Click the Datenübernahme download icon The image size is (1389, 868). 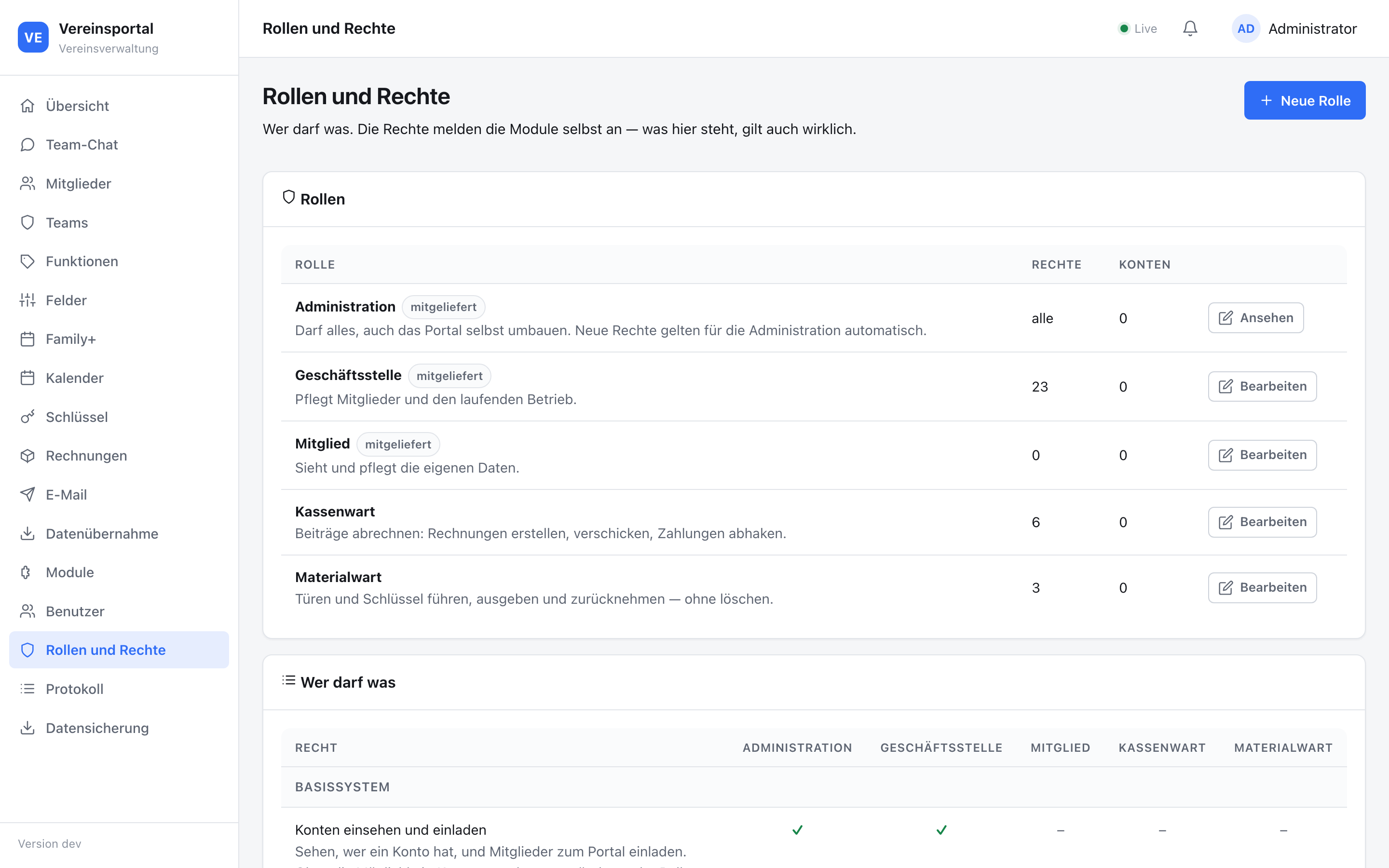pos(27,534)
